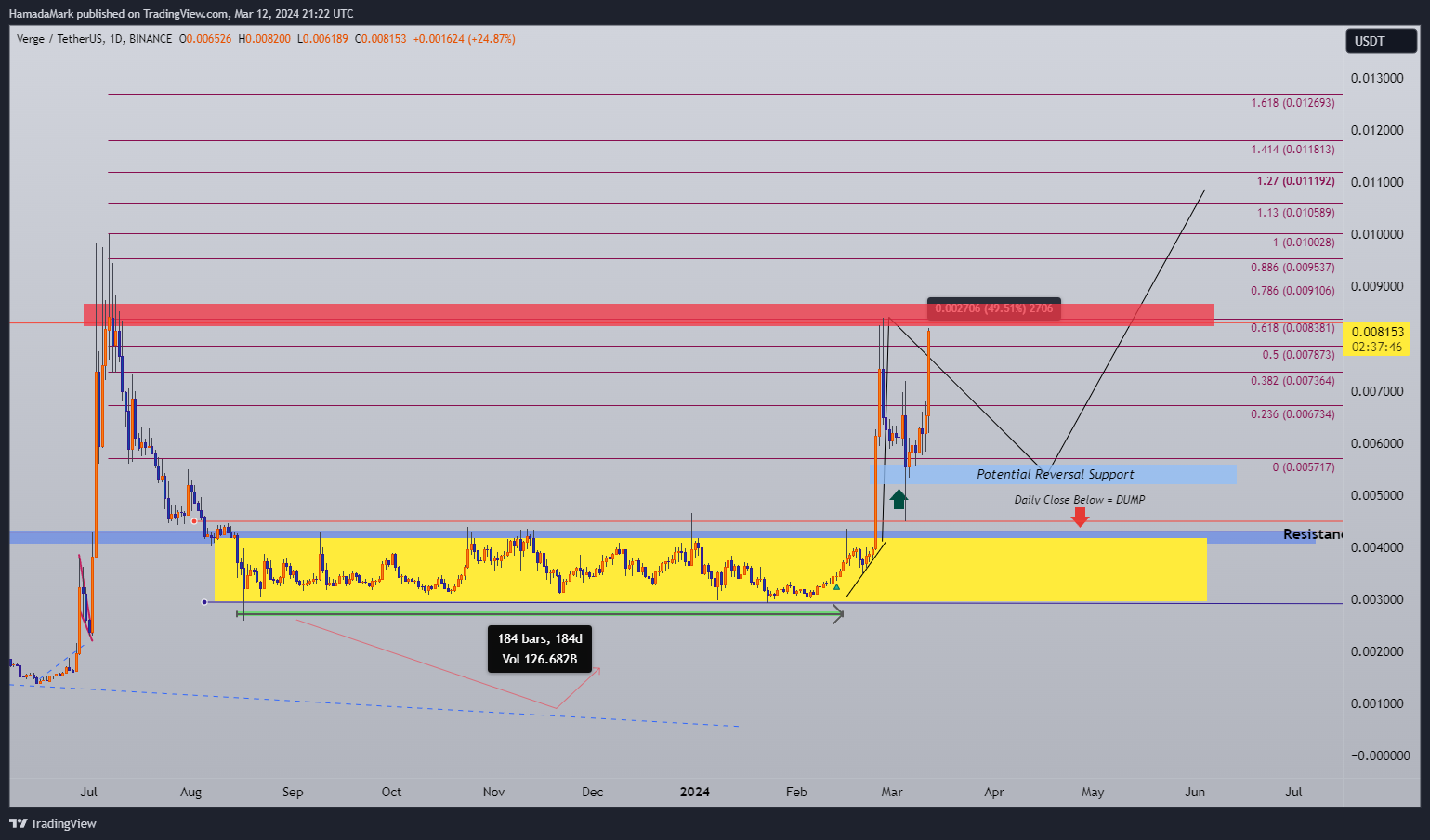Select the 0.886 (0.009537) Fibonacci label
Image resolution: width=1430 pixels, height=840 pixels.
click(1292, 268)
